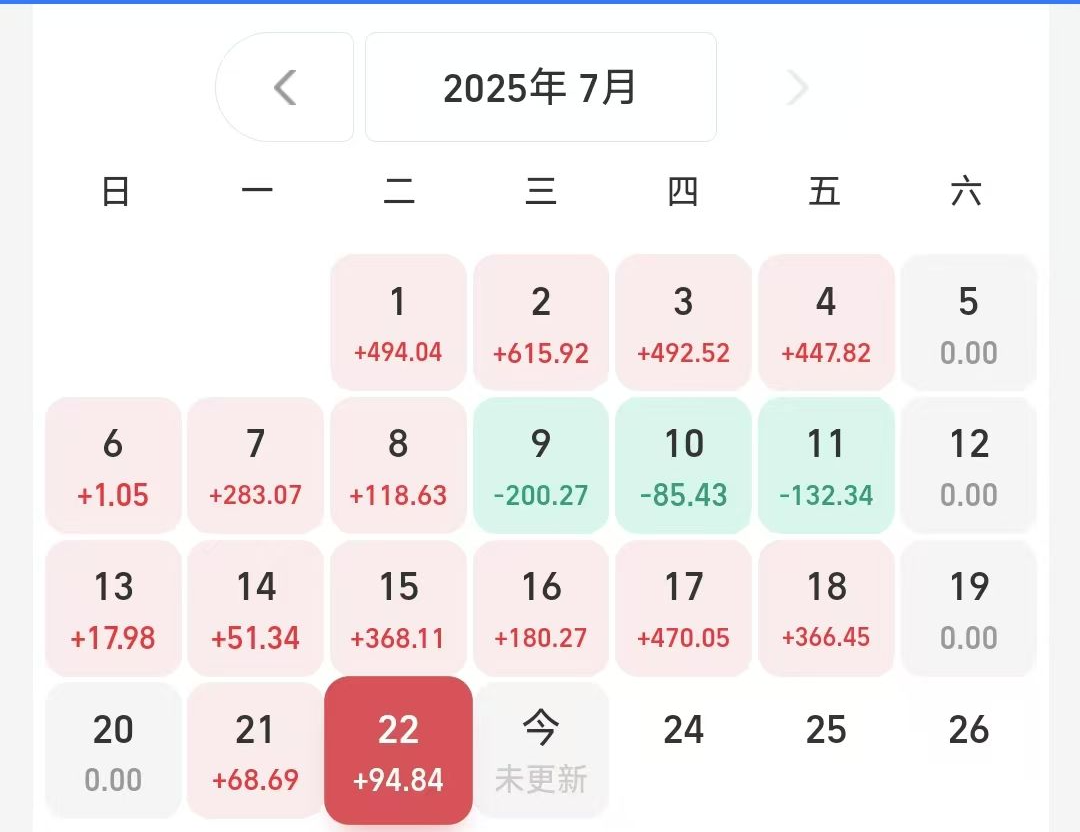Image resolution: width=1080 pixels, height=832 pixels.
Task: Click the next month right chevron
Action: pos(796,87)
